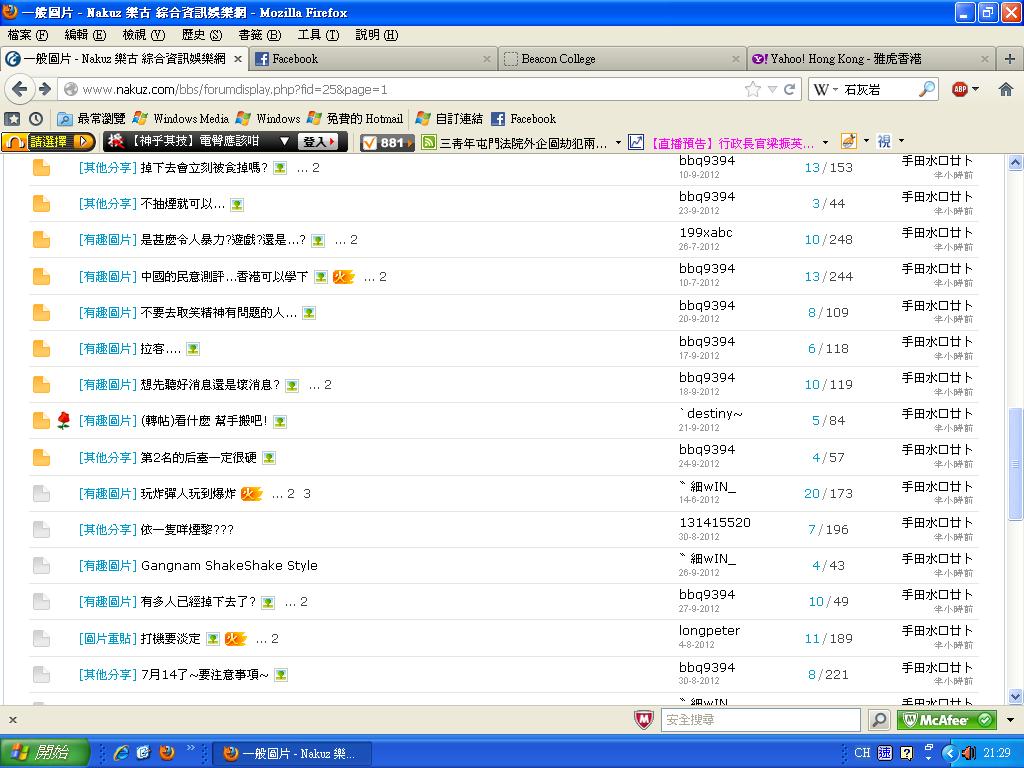Image resolution: width=1024 pixels, height=768 pixels.
Task: Expand the 直播預告 dropdown arrow
Action: coord(825,142)
